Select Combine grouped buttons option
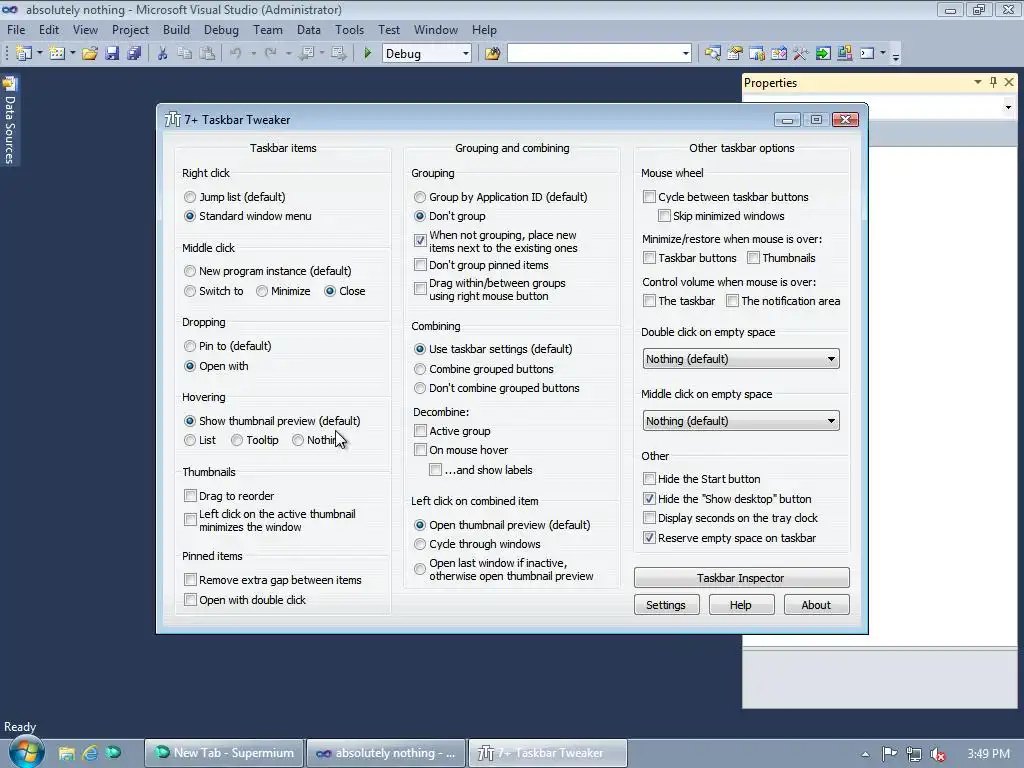The width and height of the screenshot is (1024, 768). pos(420,369)
